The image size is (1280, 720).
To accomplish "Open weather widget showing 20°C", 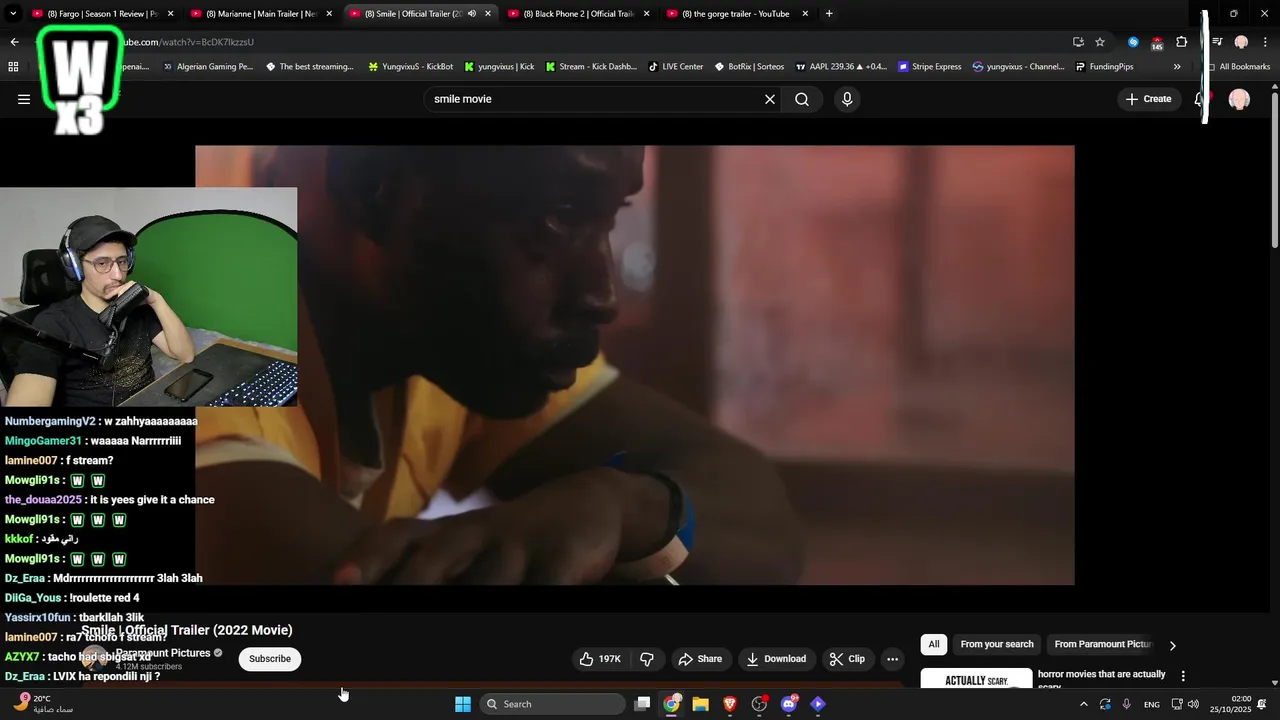I will tap(42, 704).
